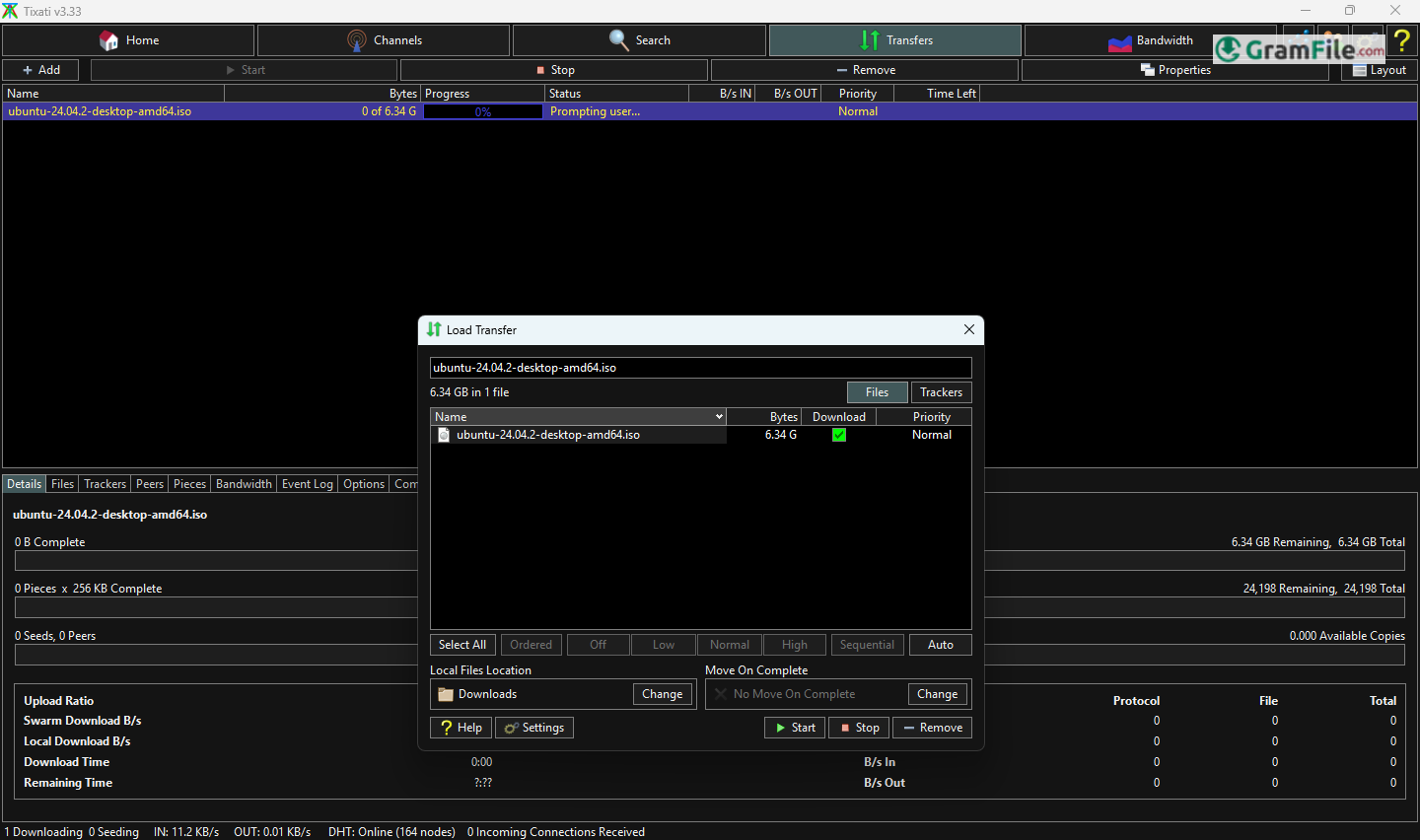Image resolution: width=1420 pixels, height=840 pixels.
Task: Click the 6.34 G size cell in dialog
Action: 781,435
